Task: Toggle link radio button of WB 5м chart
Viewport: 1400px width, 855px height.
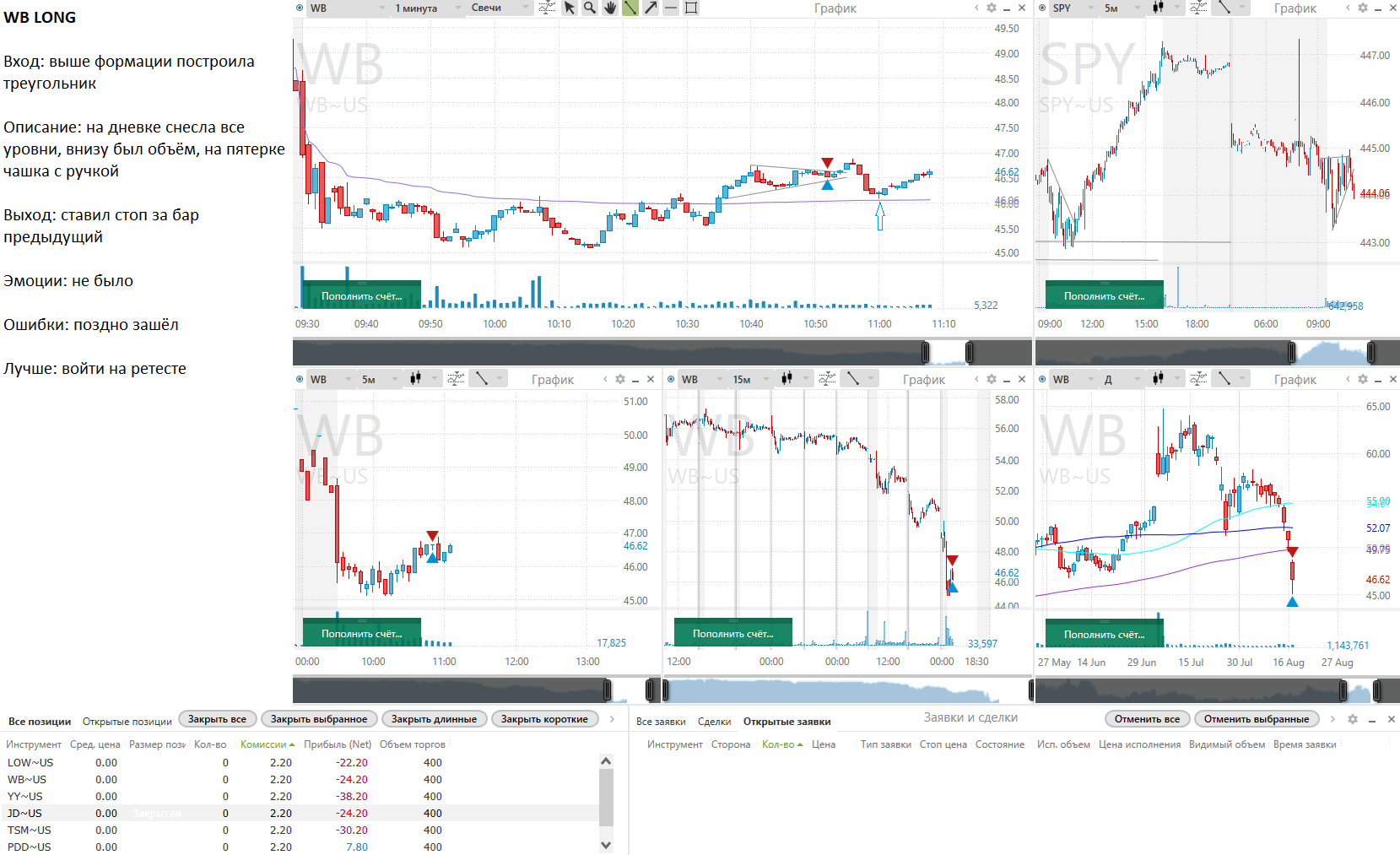Action: 300,379
